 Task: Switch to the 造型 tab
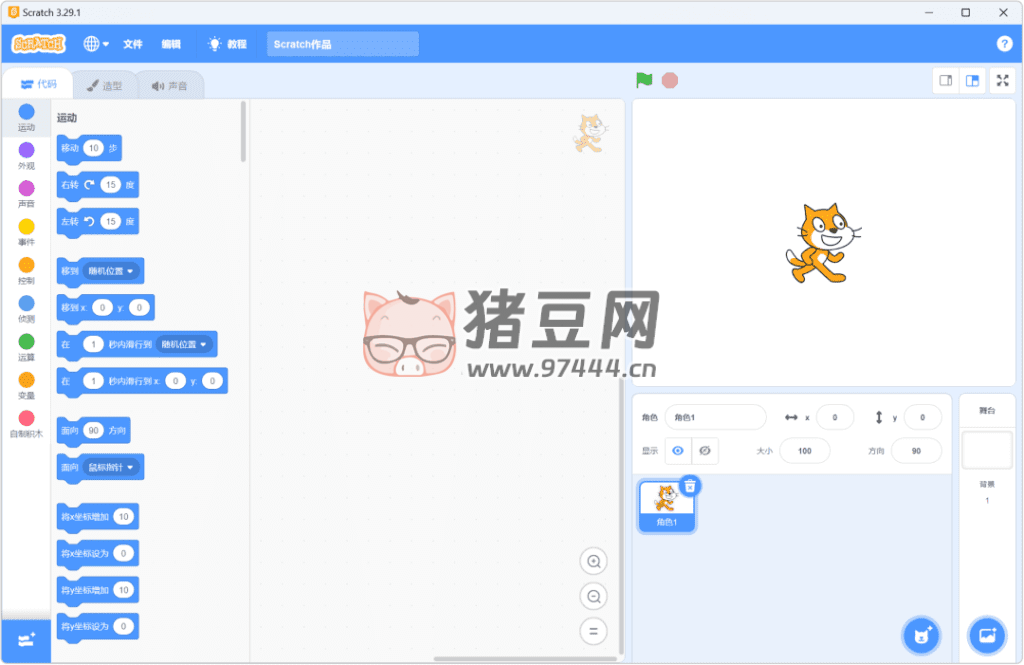(104, 86)
